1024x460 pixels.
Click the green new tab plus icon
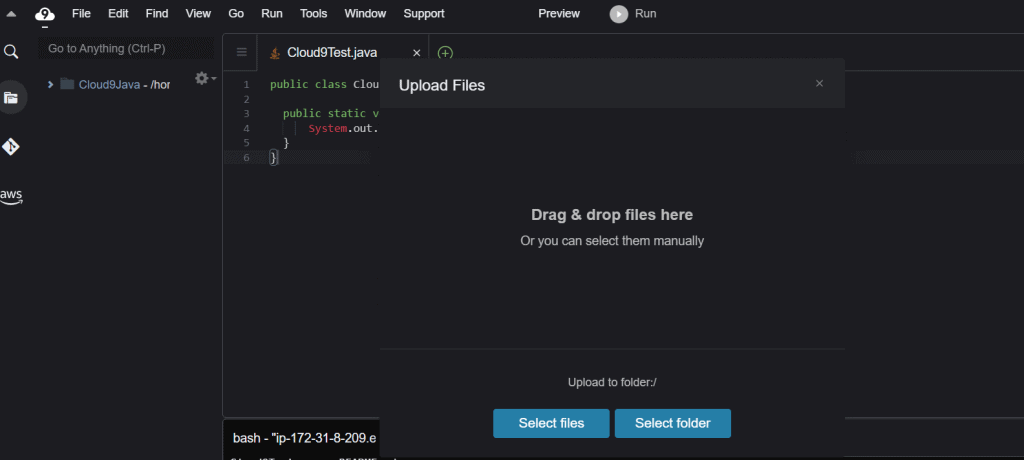pyautogui.click(x=445, y=53)
